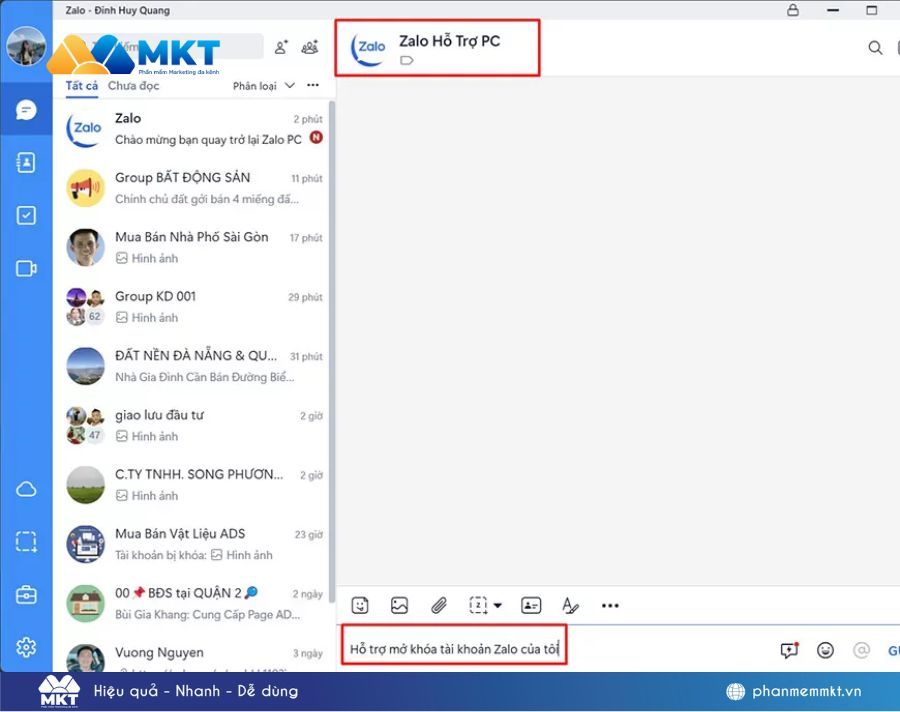Screen dimensions: 900x712
Task: Open the BĐS tại QUẬN 2 chat
Action: pos(192,603)
